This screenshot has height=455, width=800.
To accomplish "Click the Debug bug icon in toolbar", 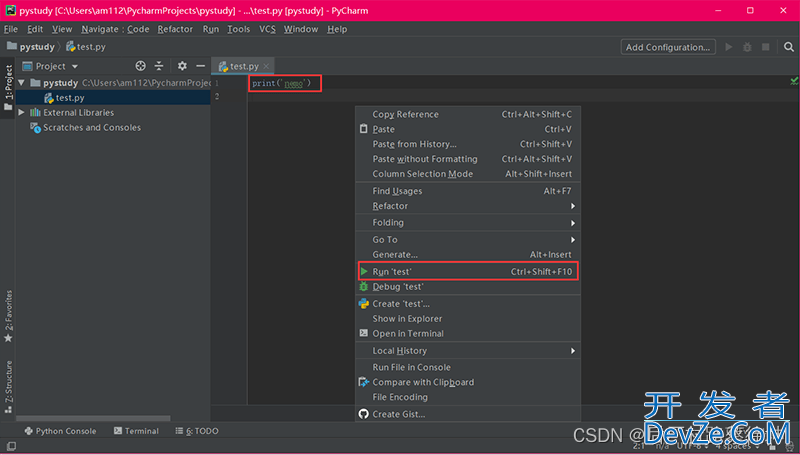I will (x=747, y=47).
